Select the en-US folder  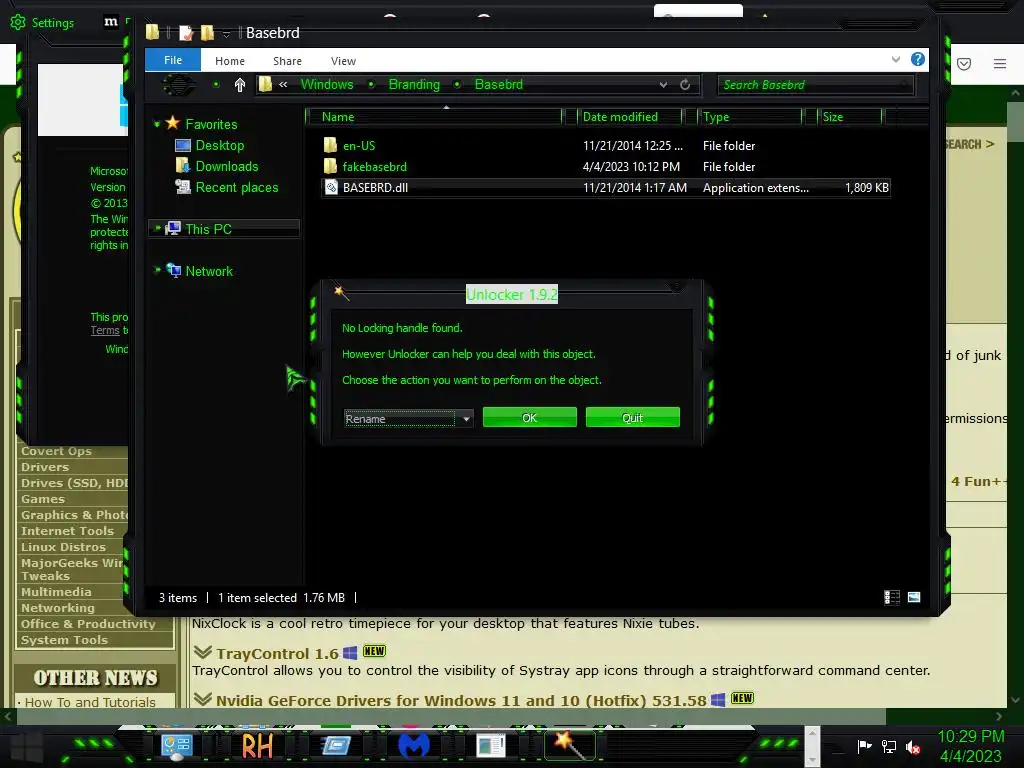pos(359,146)
